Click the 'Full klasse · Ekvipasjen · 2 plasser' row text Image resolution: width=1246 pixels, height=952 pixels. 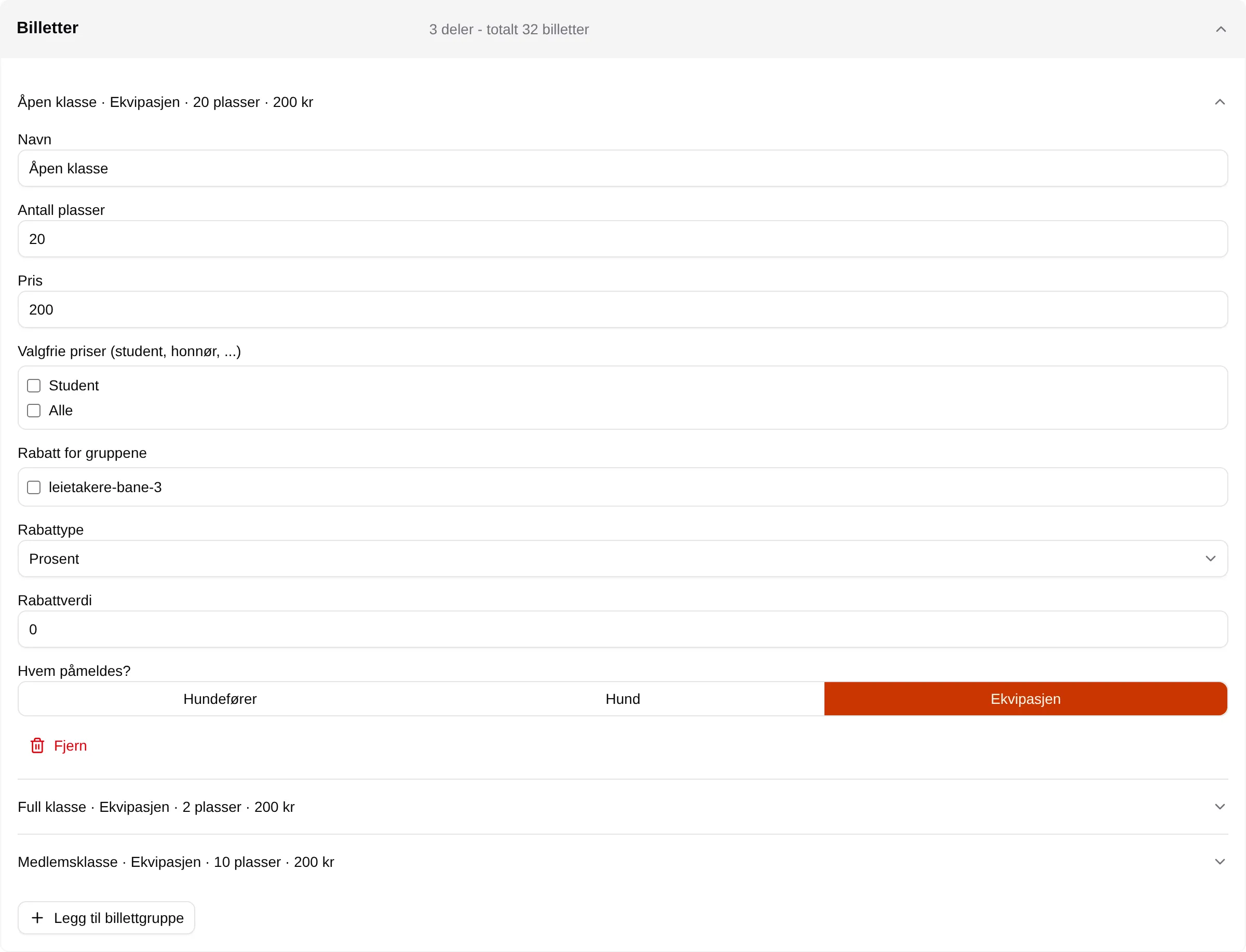coord(156,807)
